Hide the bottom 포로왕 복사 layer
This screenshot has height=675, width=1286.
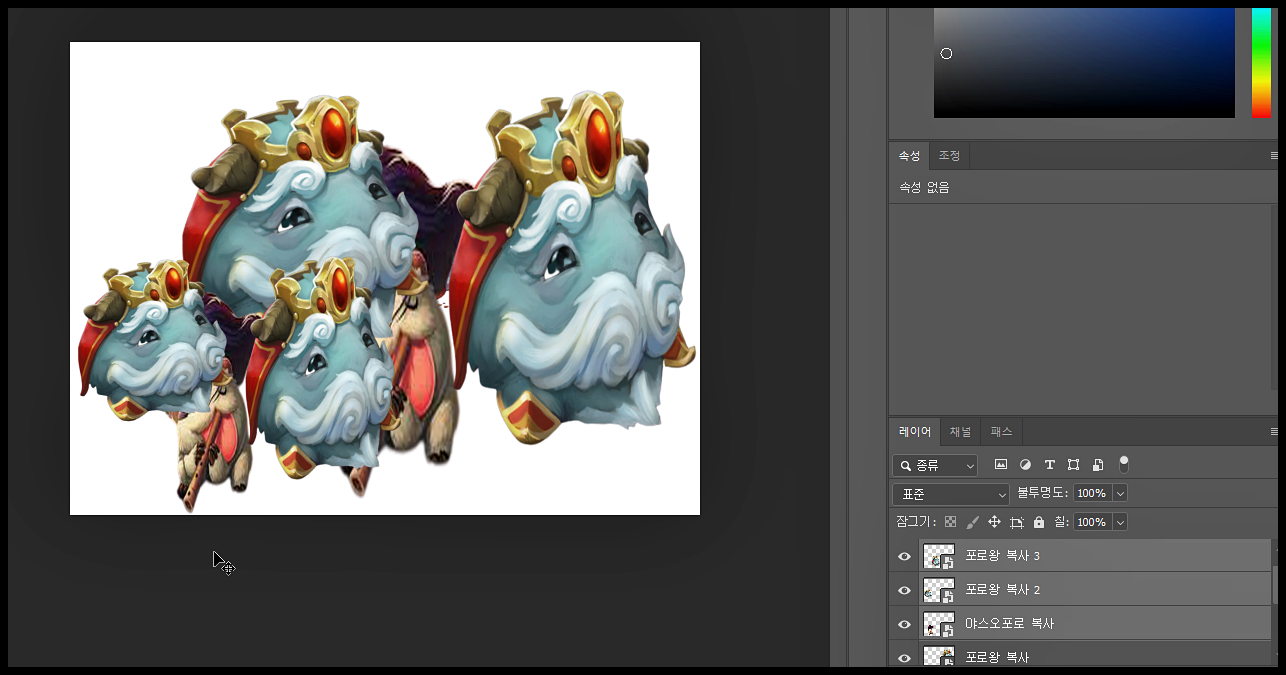(905, 657)
